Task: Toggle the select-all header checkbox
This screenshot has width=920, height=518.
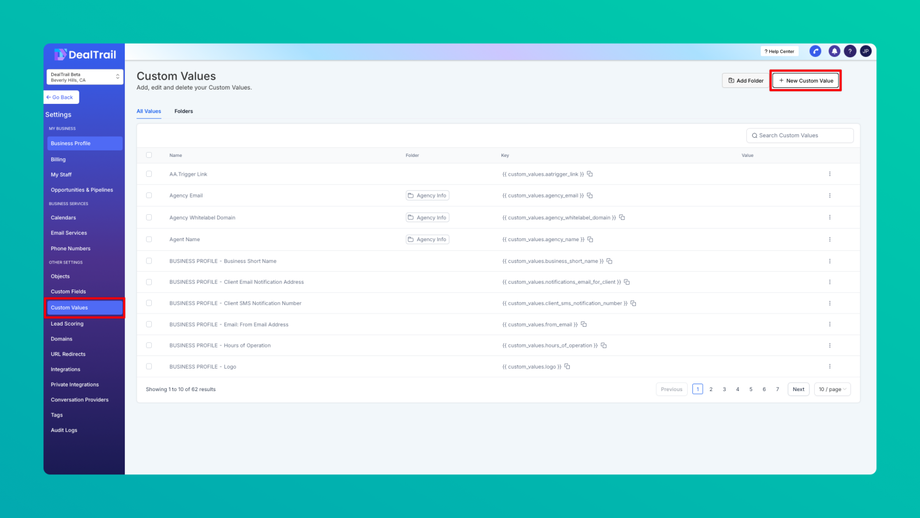Action: 149,155
